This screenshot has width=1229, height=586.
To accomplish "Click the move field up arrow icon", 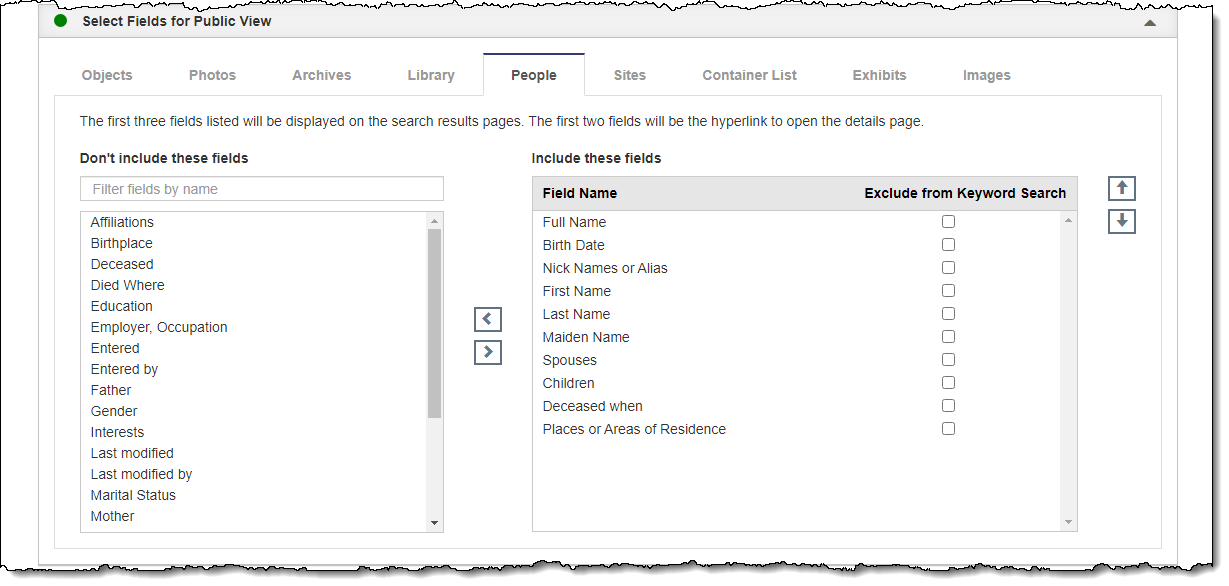I will click(x=1122, y=189).
